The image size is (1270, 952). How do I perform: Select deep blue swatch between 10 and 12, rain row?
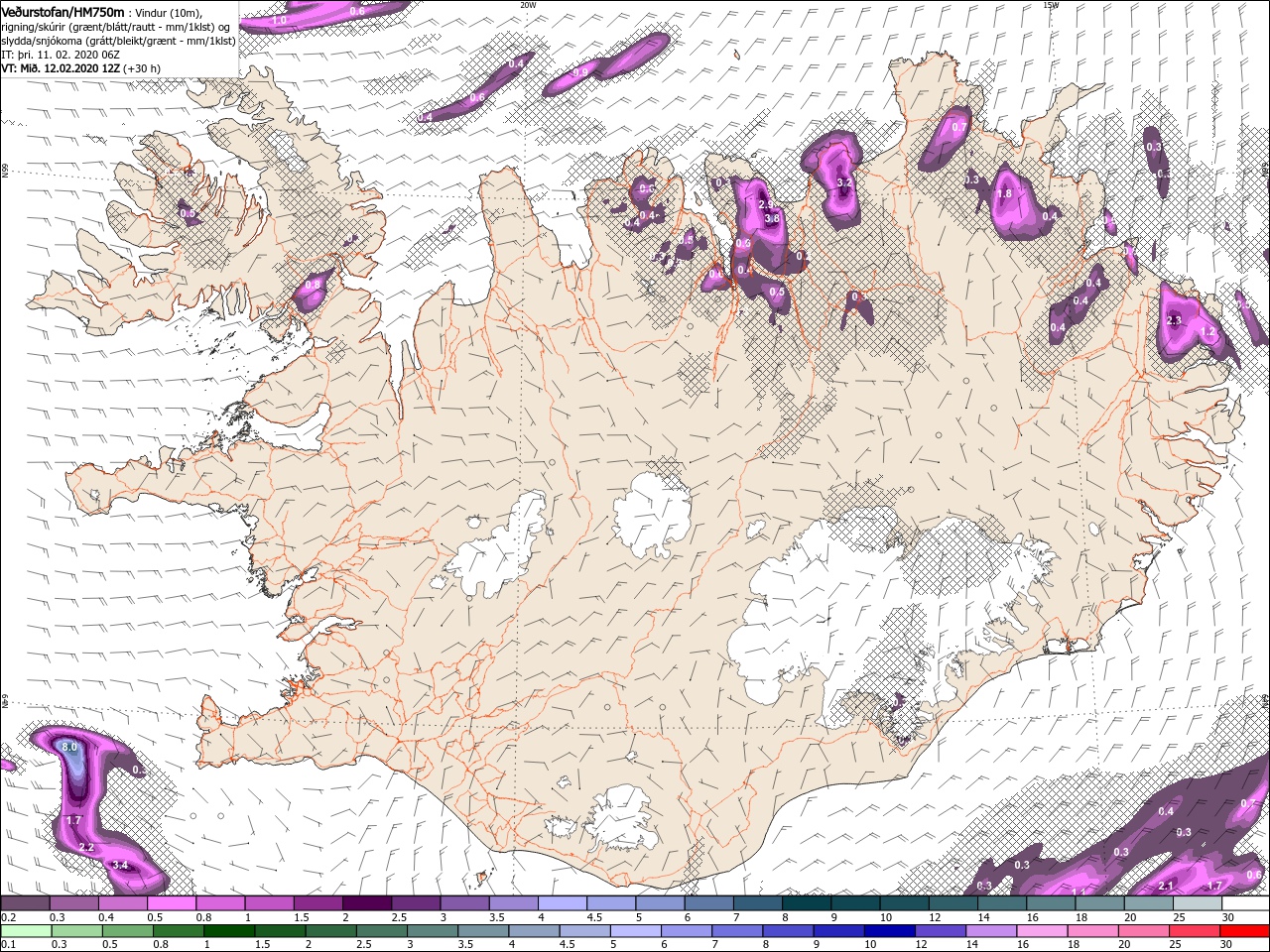889,931
